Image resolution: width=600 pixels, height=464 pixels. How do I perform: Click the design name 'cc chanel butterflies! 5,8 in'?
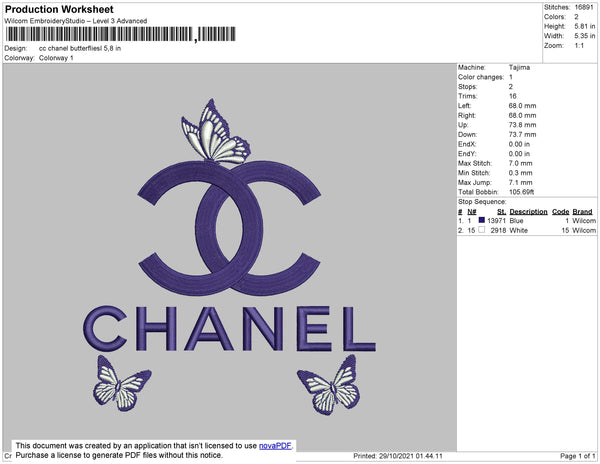[x=80, y=49]
